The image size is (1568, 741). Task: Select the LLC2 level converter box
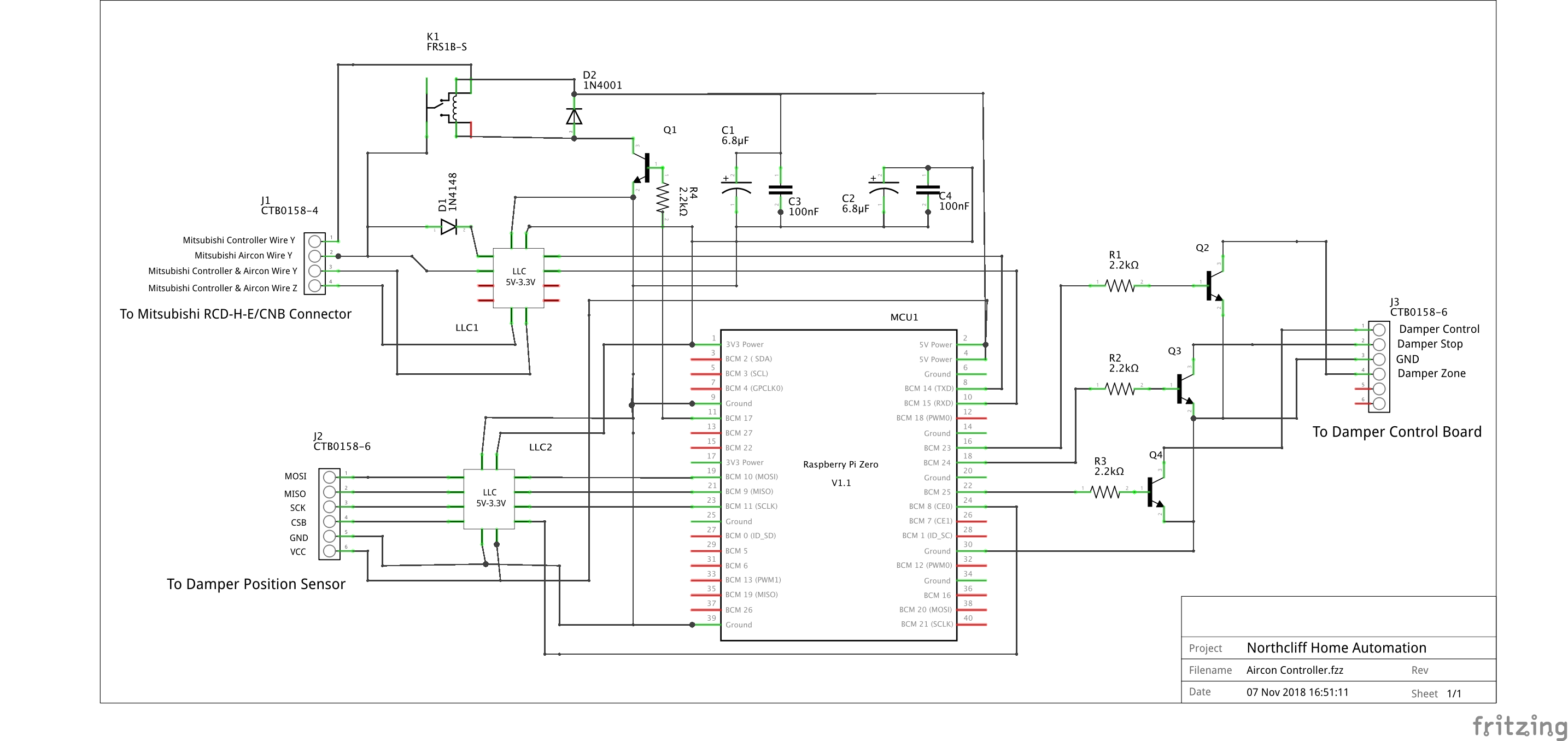489,499
